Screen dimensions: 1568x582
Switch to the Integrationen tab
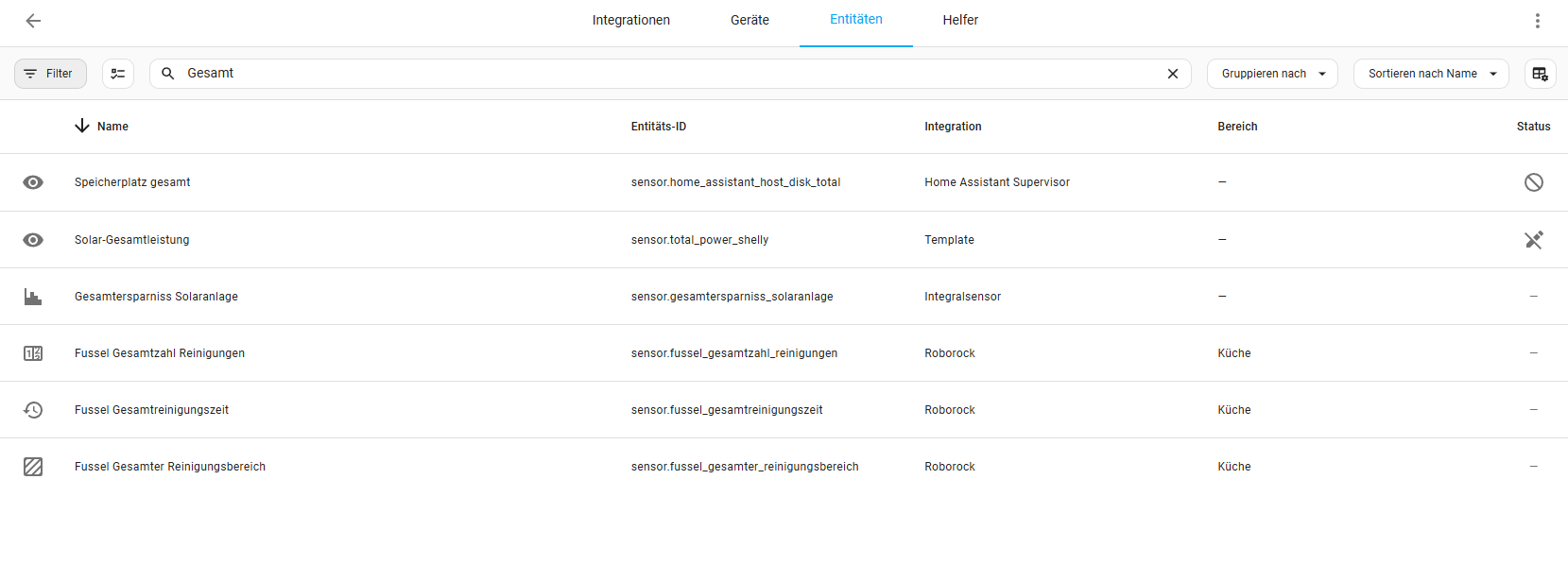[630, 21]
